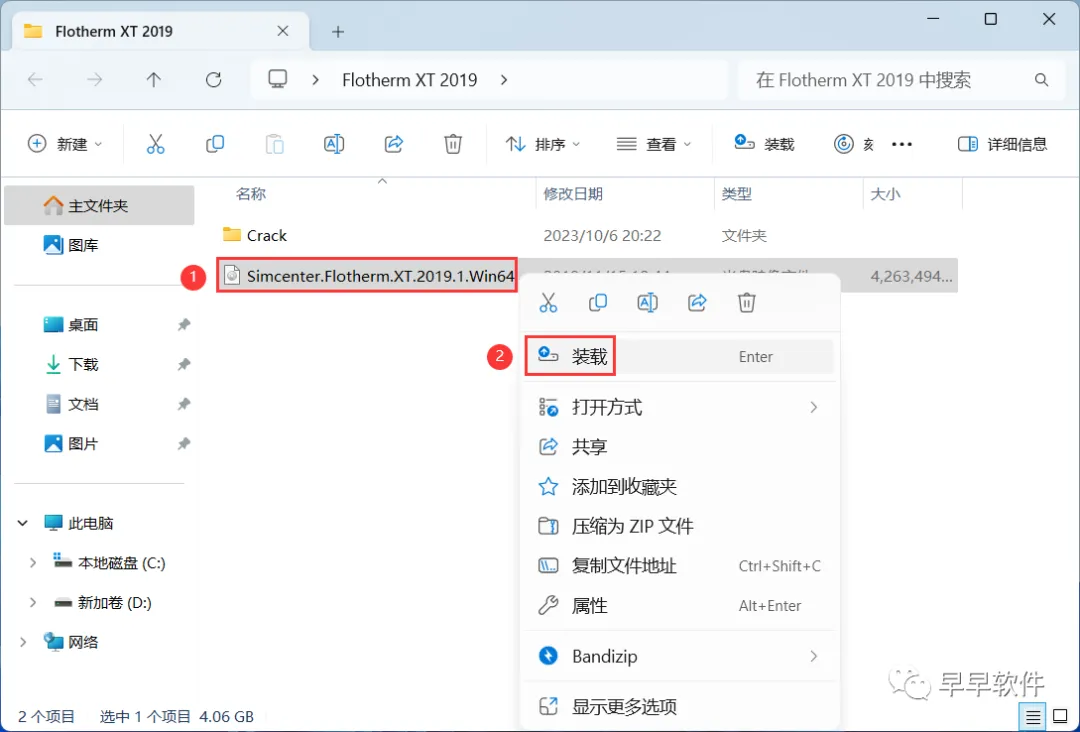
Task: Click the Rename icon in the toolbar
Action: pos(334,144)
